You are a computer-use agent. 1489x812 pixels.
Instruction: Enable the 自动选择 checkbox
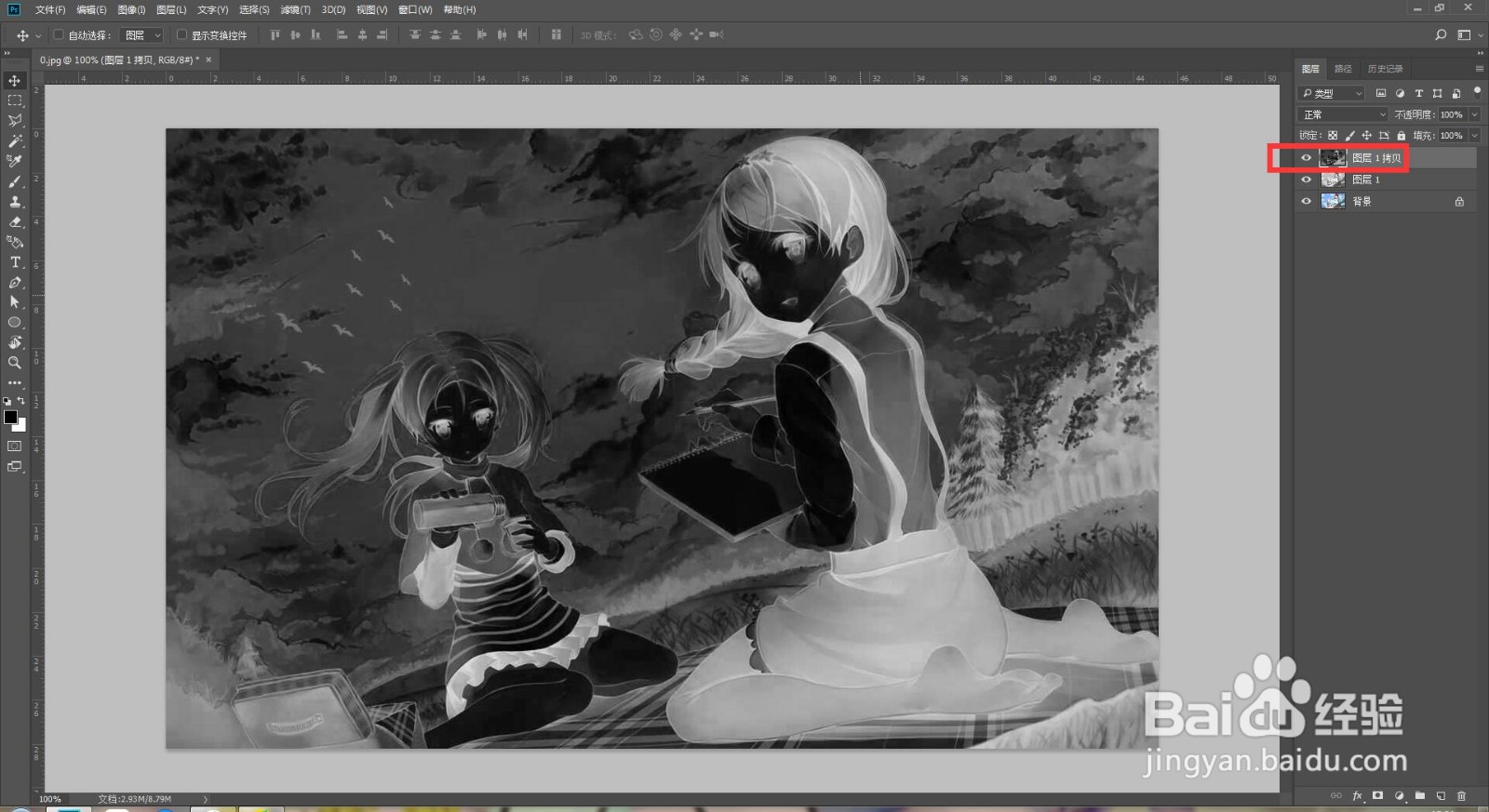click(x=59, y=35)
